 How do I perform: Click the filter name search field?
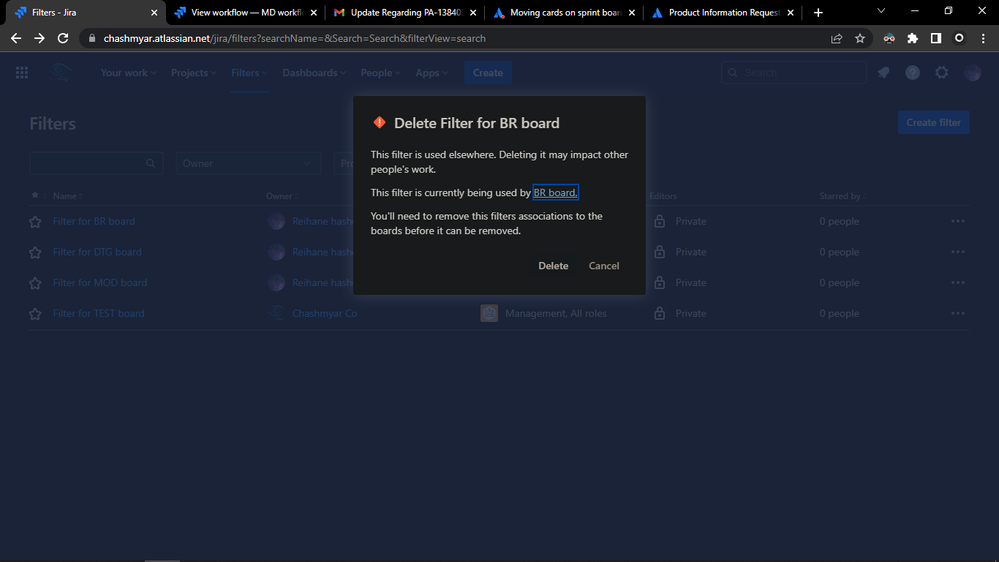[x=96, y=163]
